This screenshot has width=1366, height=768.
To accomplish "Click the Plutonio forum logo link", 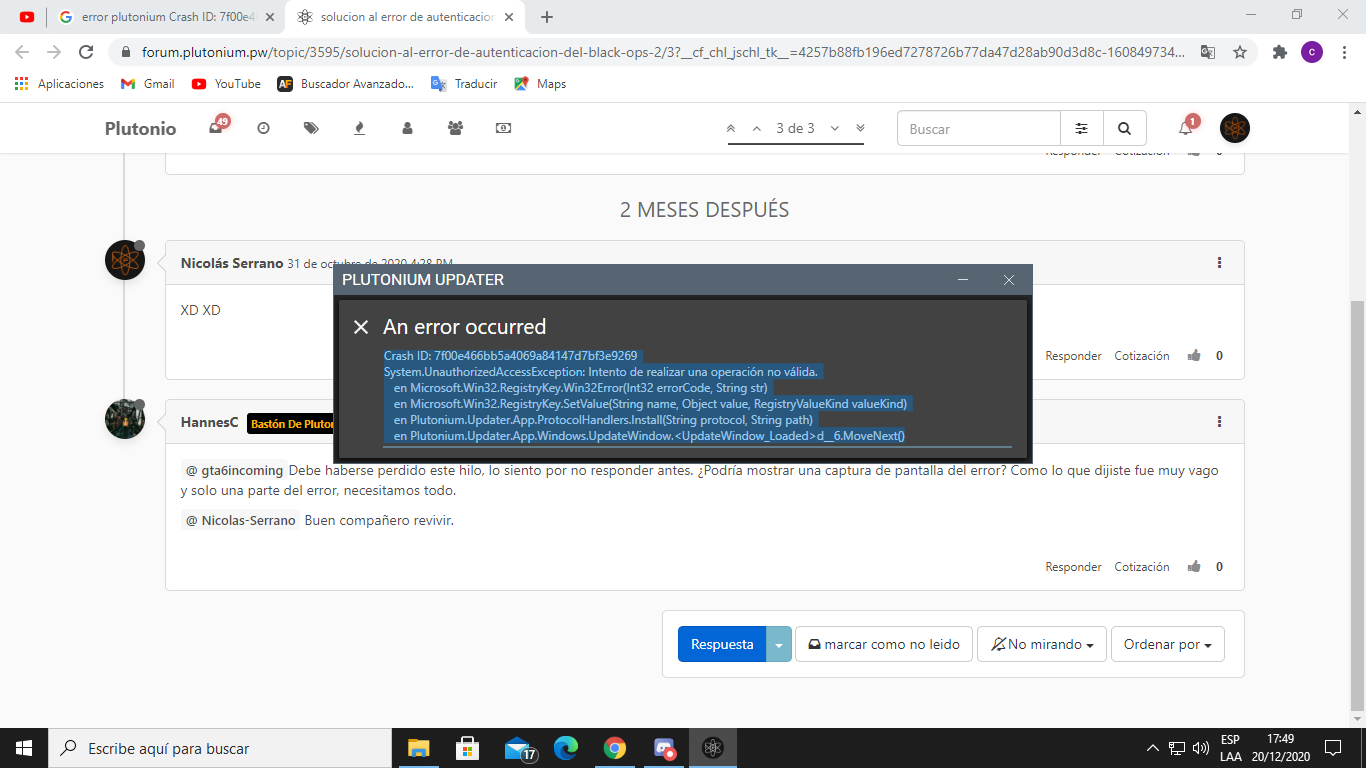I will [140, 128].
